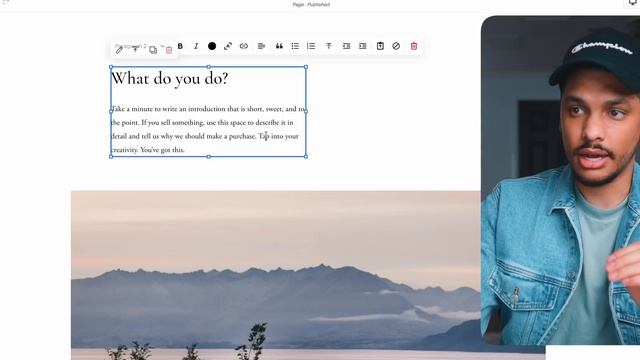The width and height of the screenshot is (640, 360).
Task: Click the "Page · Published" status text
Action: pos(311,4)
